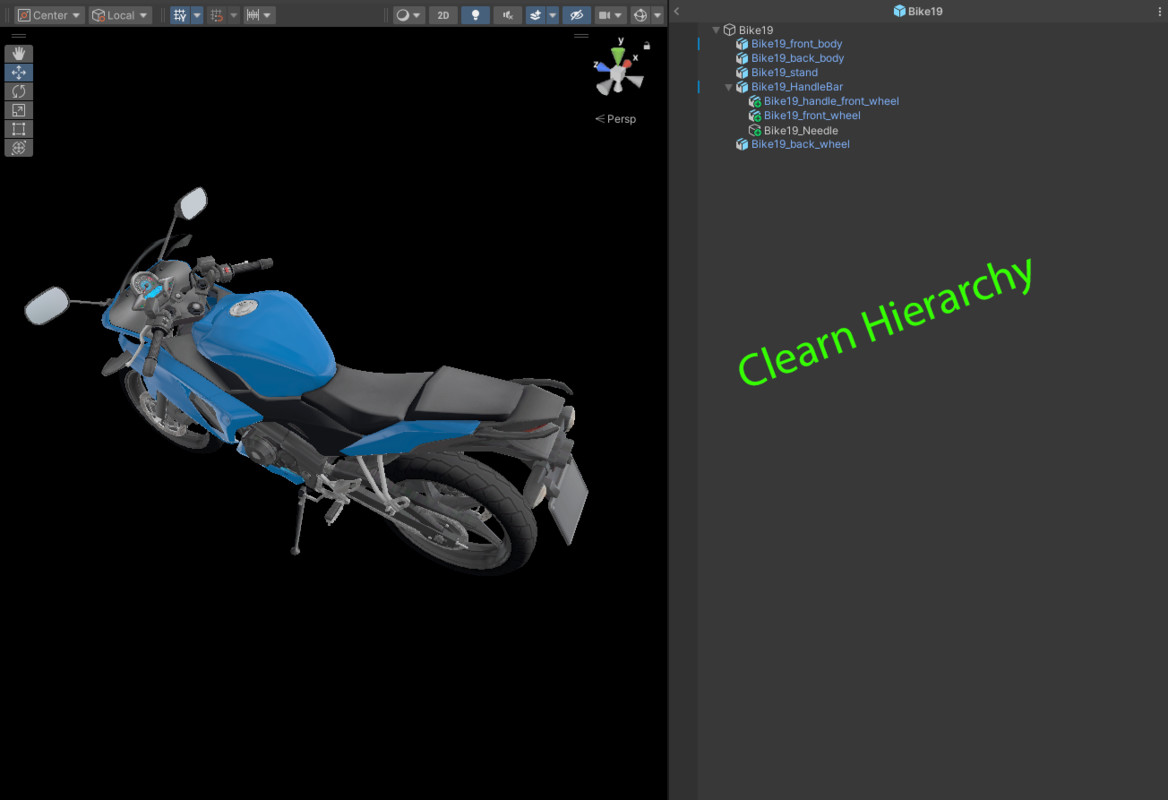Select Bike19_stand in the hierarchy
Screen dimensions: 1168x800
[x=785, y=72]
